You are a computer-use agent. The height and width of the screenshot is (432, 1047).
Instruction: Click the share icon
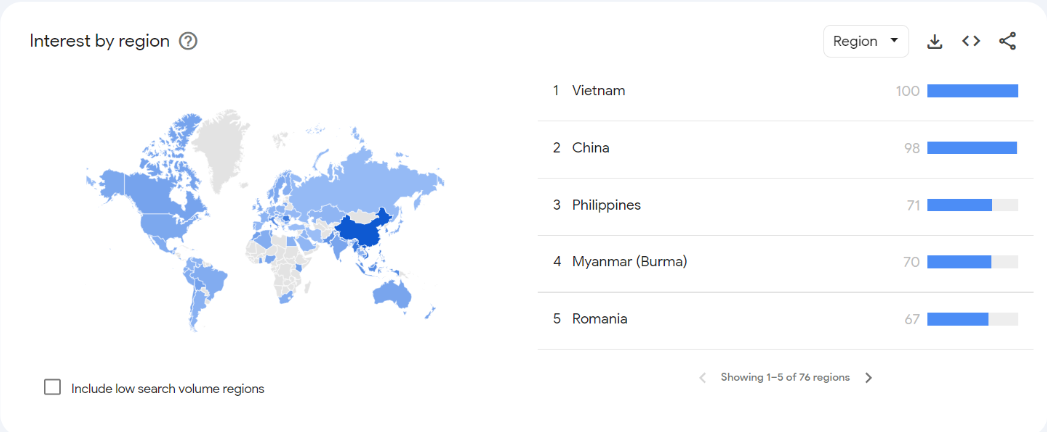click(1007, 41)
